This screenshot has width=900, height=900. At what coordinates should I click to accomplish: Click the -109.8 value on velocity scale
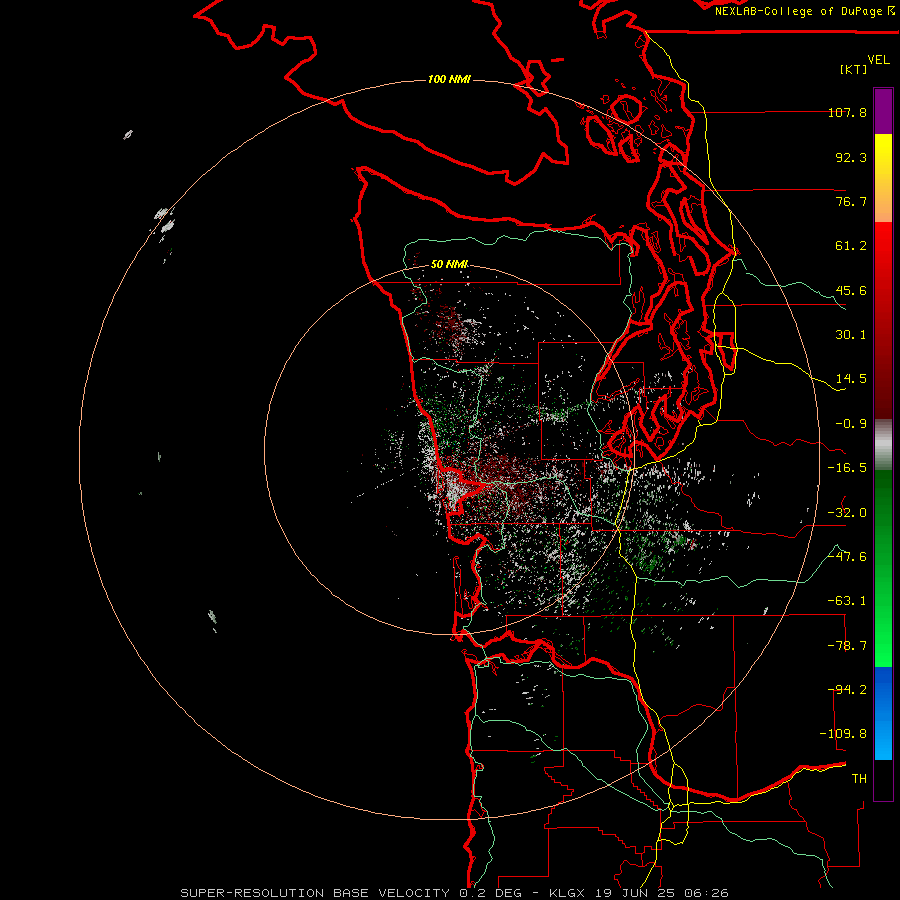pos(843,734)
